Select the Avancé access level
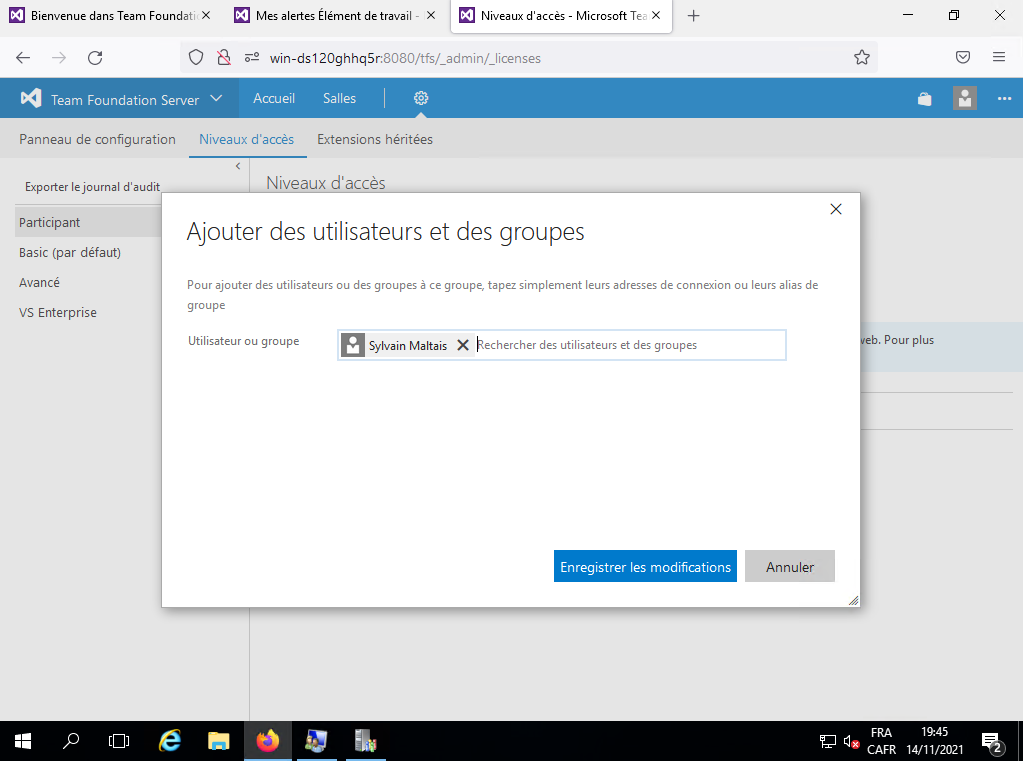The width and height of the screenshot is (1023, 761). [40, 283]
